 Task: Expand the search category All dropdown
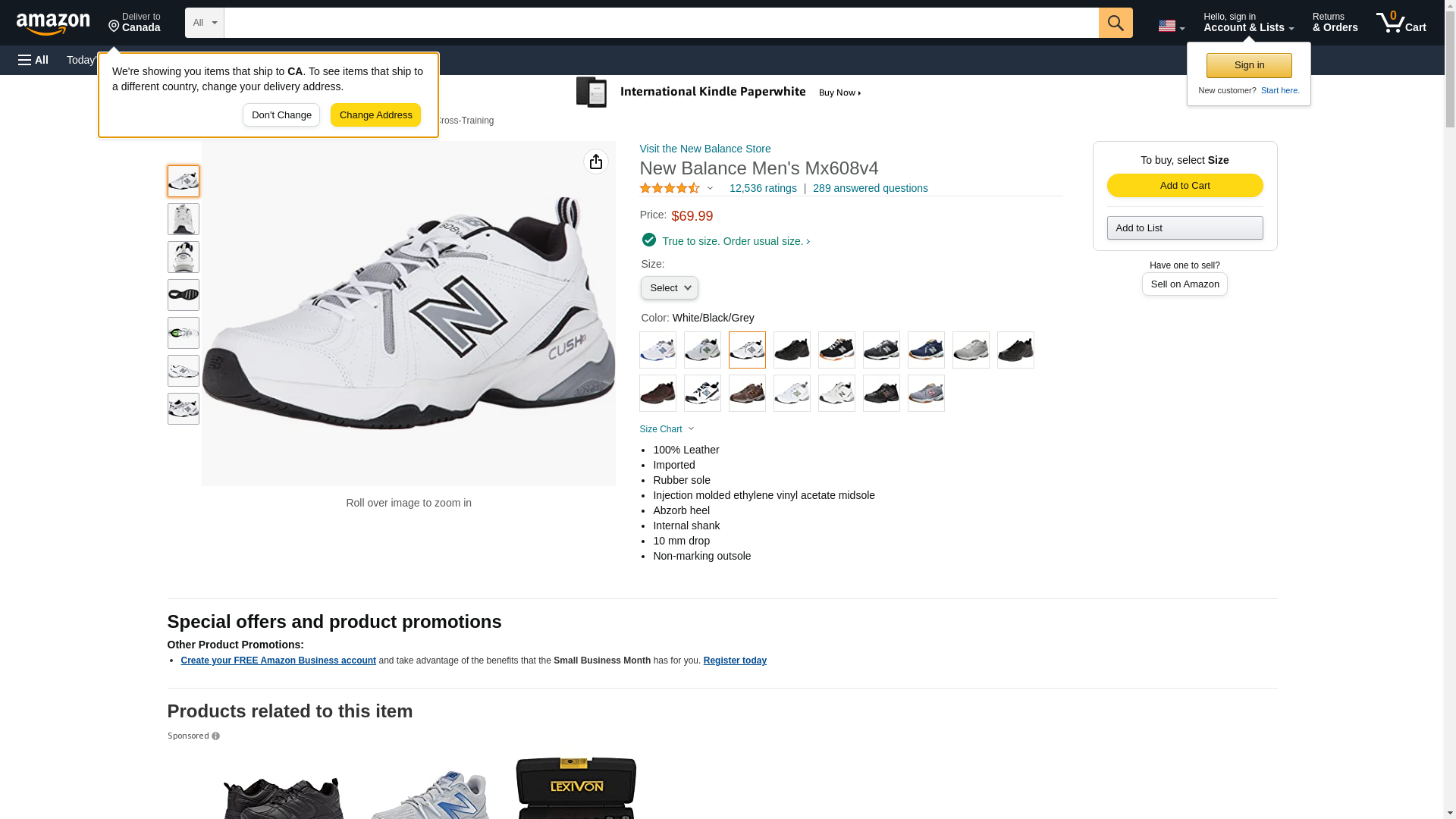tap(205, 23)
